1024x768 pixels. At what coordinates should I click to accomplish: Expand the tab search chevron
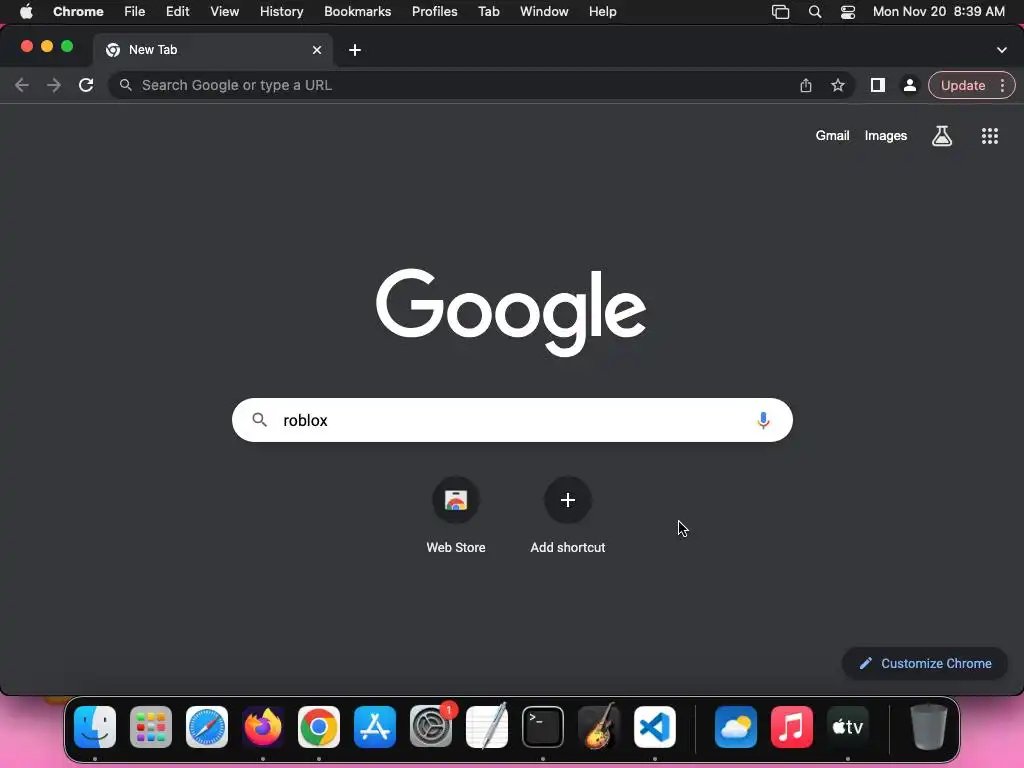[x=1002, y=50]
